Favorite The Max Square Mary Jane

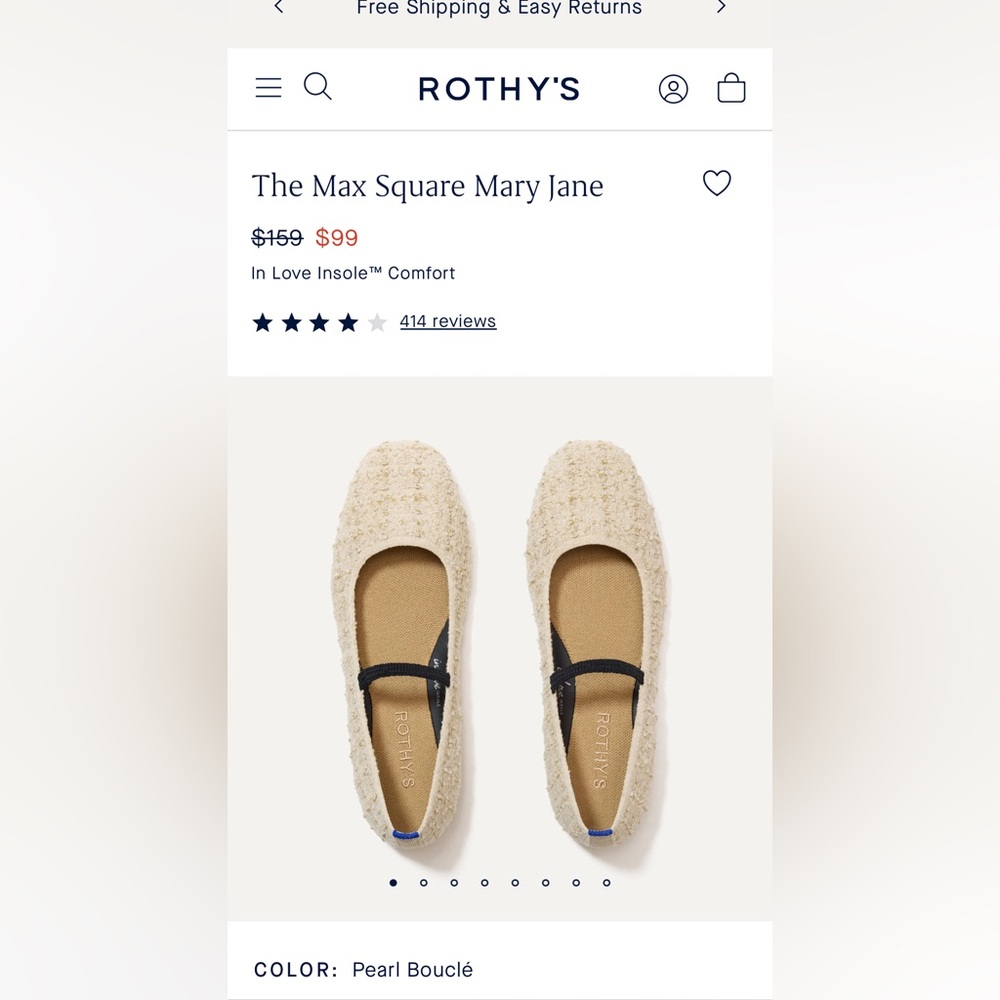716,184
